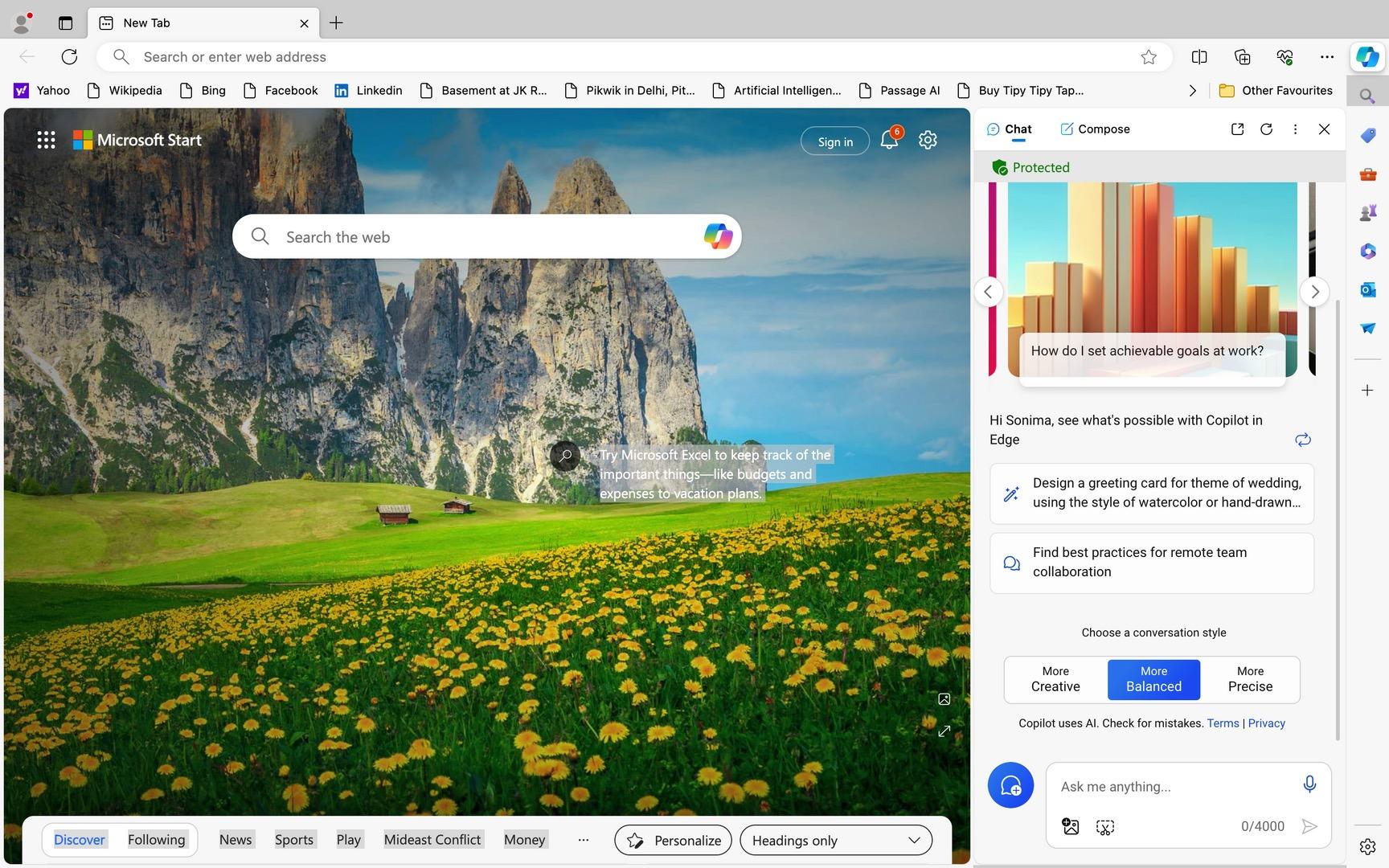
Task: Select the More Precise conversation style
Action: 1250,679
